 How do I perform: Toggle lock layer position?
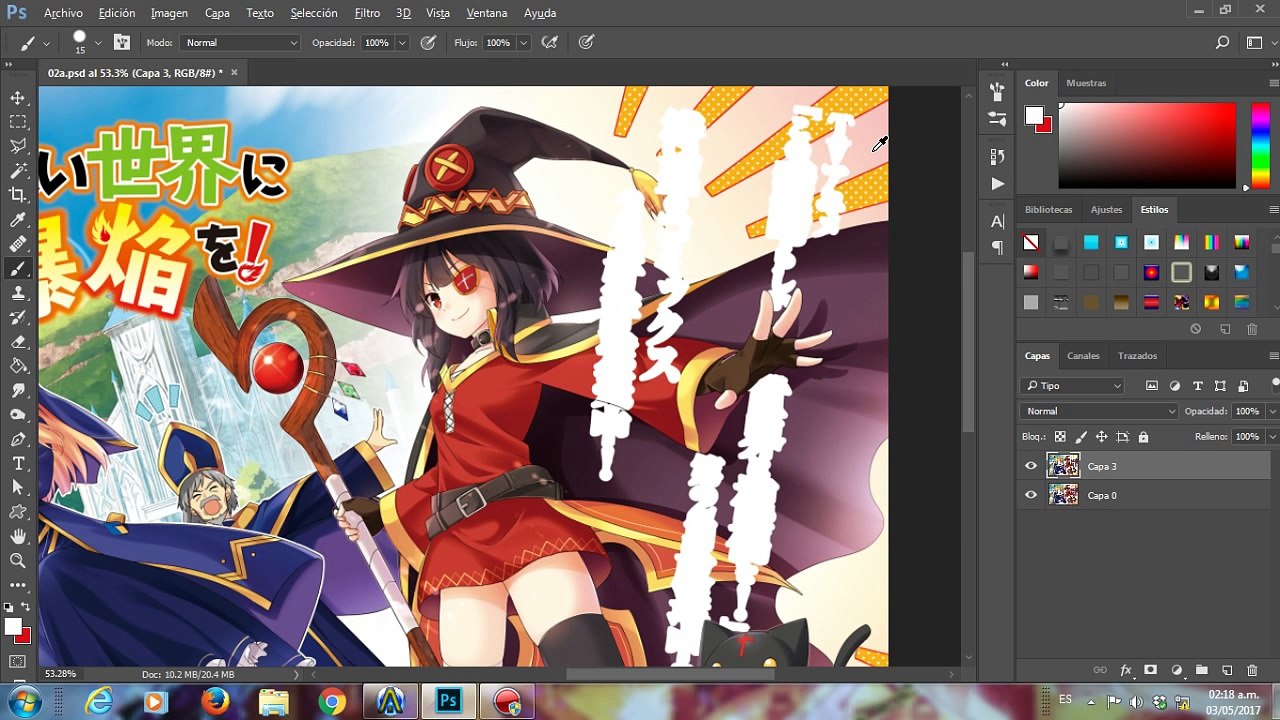1101,437
